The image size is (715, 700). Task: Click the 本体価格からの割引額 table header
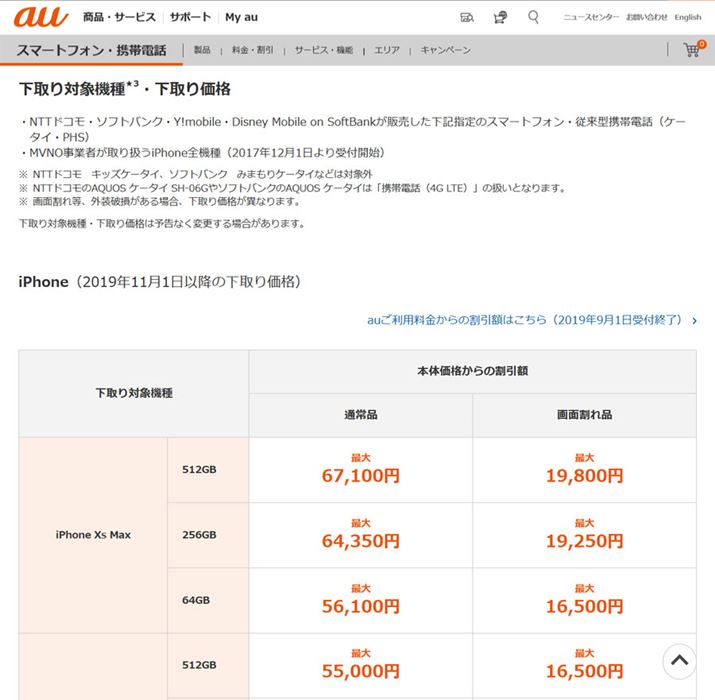[x=472, y=371]
